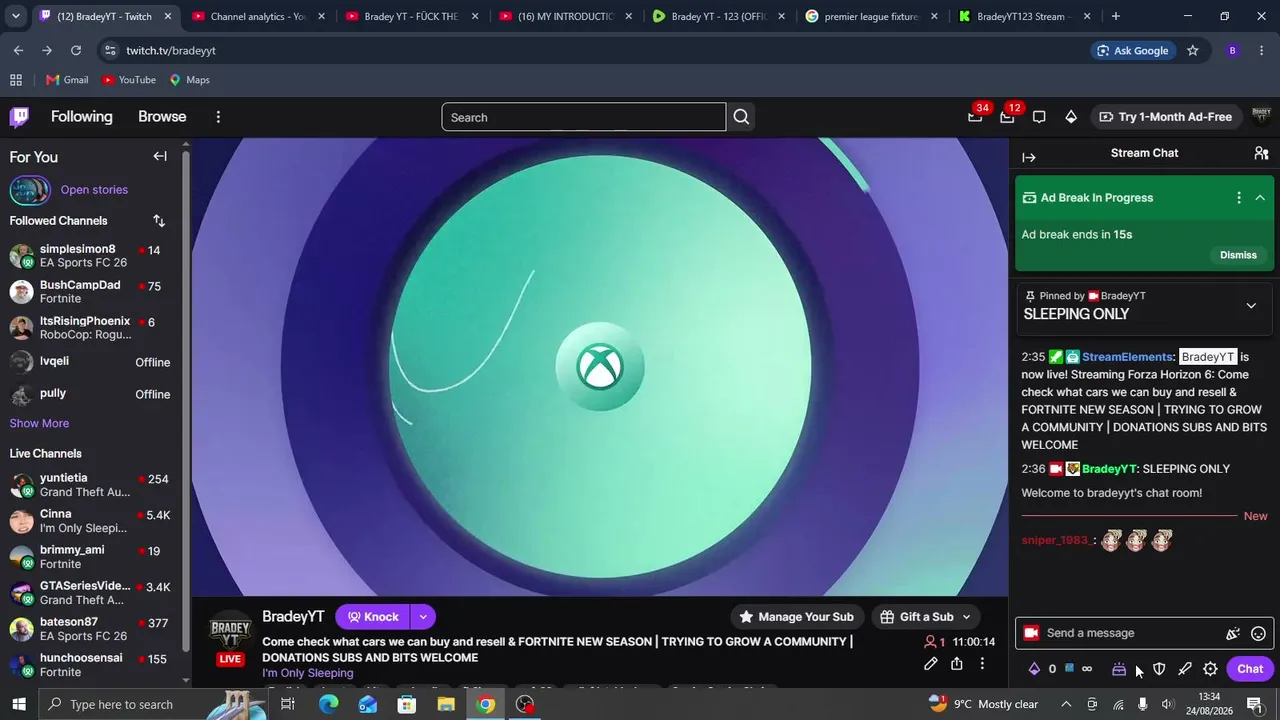Go to Twitch home via logo
This screenshot has height=720, width=1280.
[19, 117]
